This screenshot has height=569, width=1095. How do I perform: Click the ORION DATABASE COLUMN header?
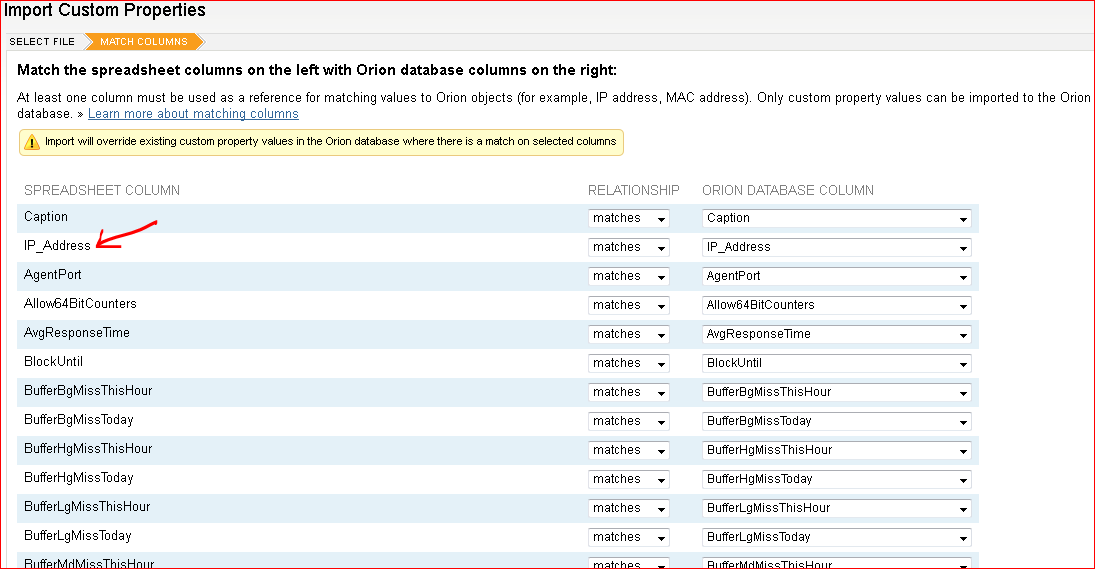point(788,190)
